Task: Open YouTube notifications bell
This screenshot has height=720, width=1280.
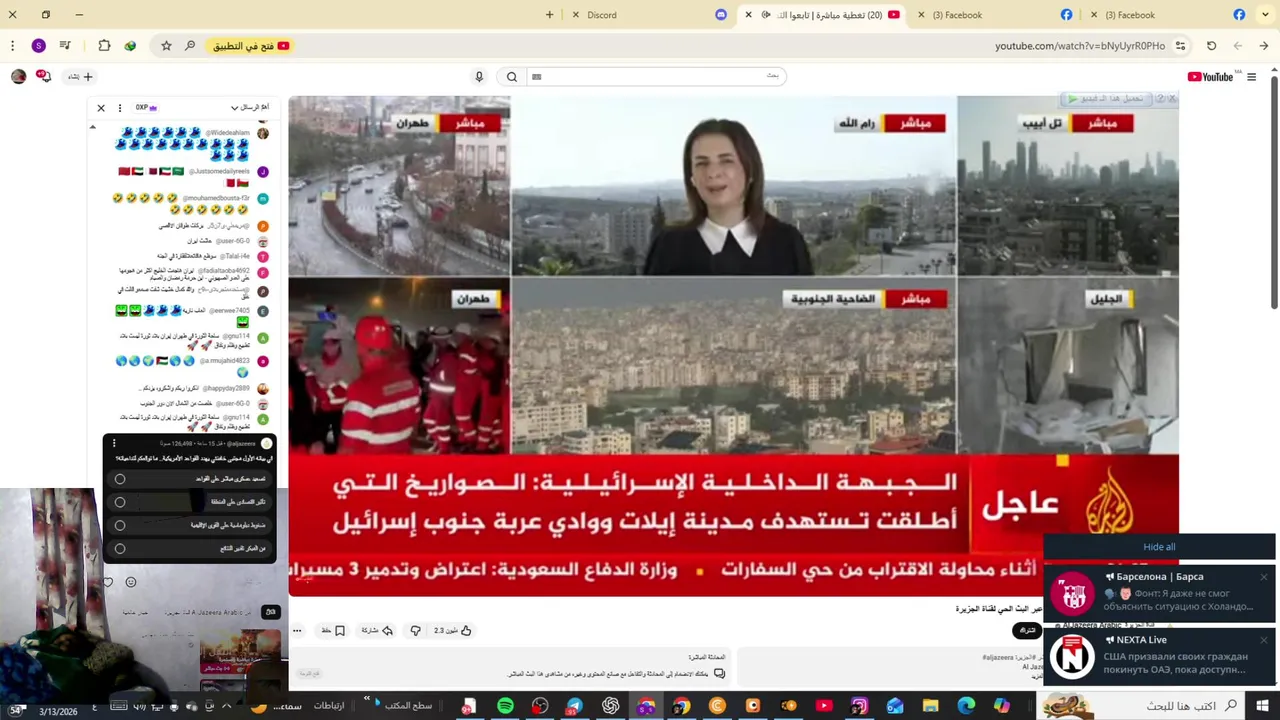Action: (x=43, y=76)
